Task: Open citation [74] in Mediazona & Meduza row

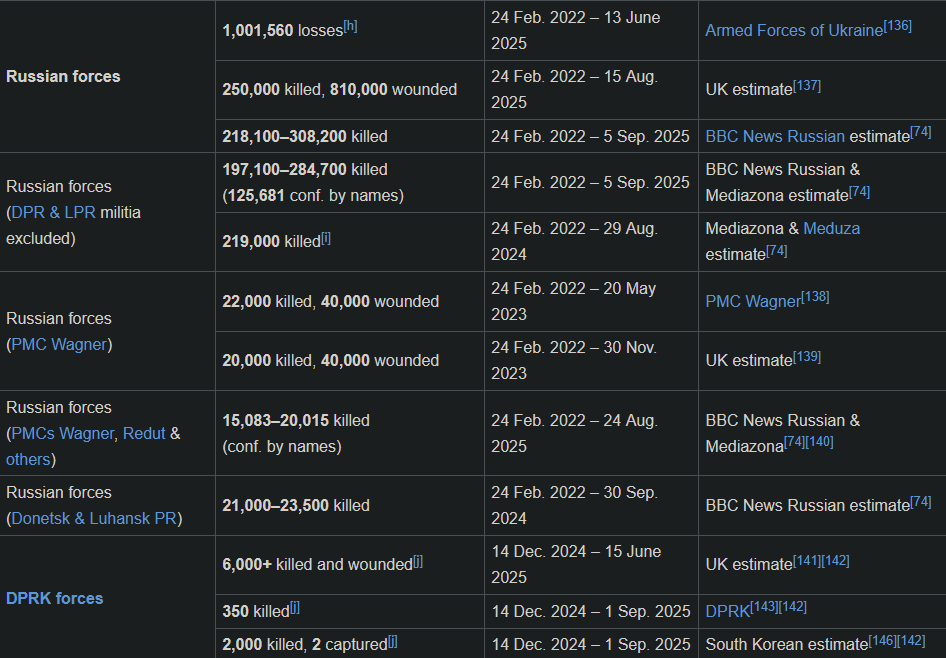Action: (776, 251)
